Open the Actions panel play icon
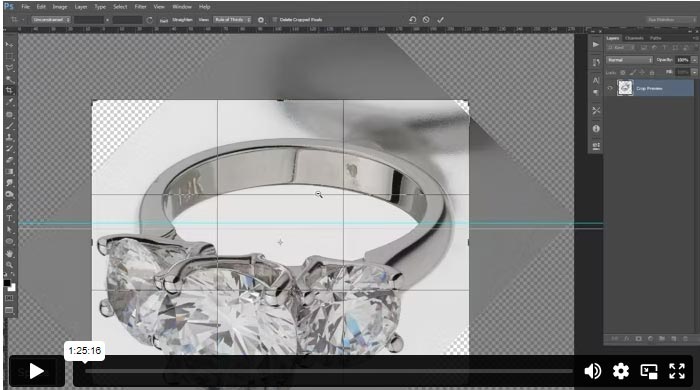This screenshot has width=700, height=390. coord(596,45)
